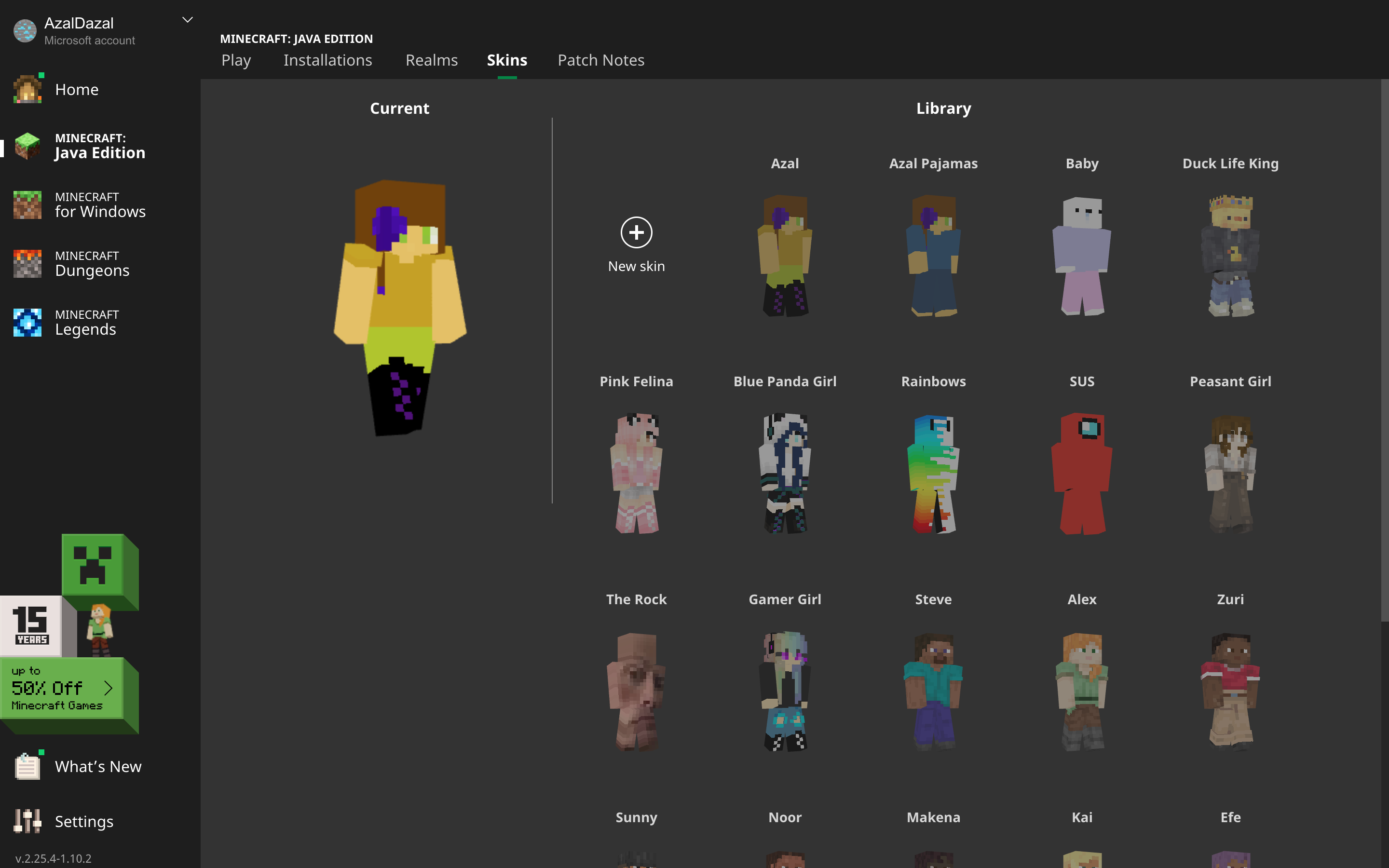Viewport: 1389px width, 868px height.
Task: Click the New skin plus icon
Action: [x=636, y=232]
